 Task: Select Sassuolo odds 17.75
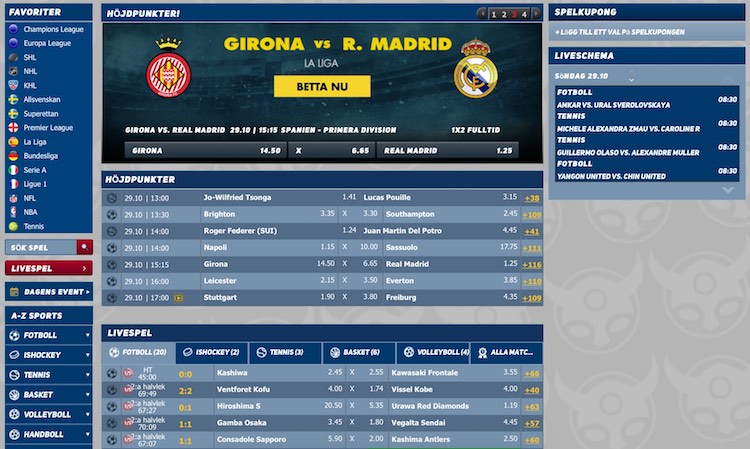[508, 247]
